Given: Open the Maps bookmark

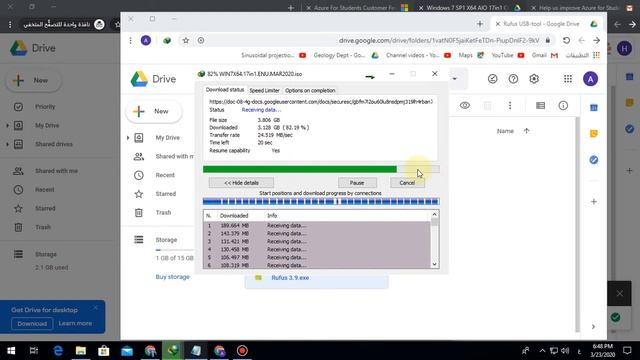Looking at the screenshot, I should [x=470, y=55].
